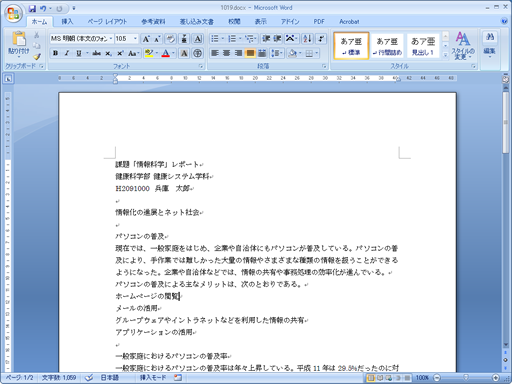Expand the styles gallery list
Screen dimensions: 512x384
(x=445, y=55)
